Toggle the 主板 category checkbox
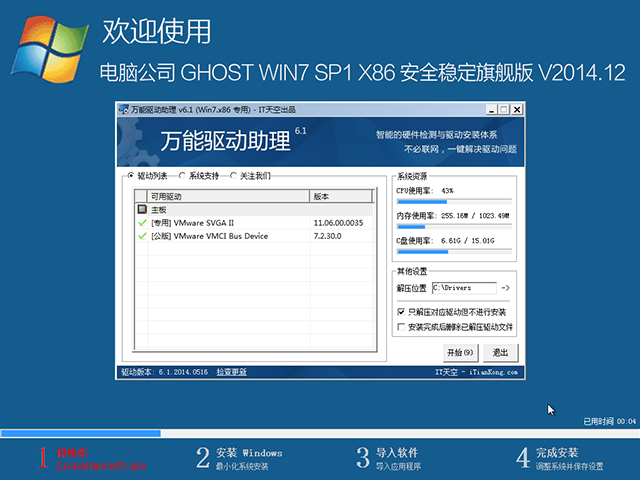 point(142,209)
